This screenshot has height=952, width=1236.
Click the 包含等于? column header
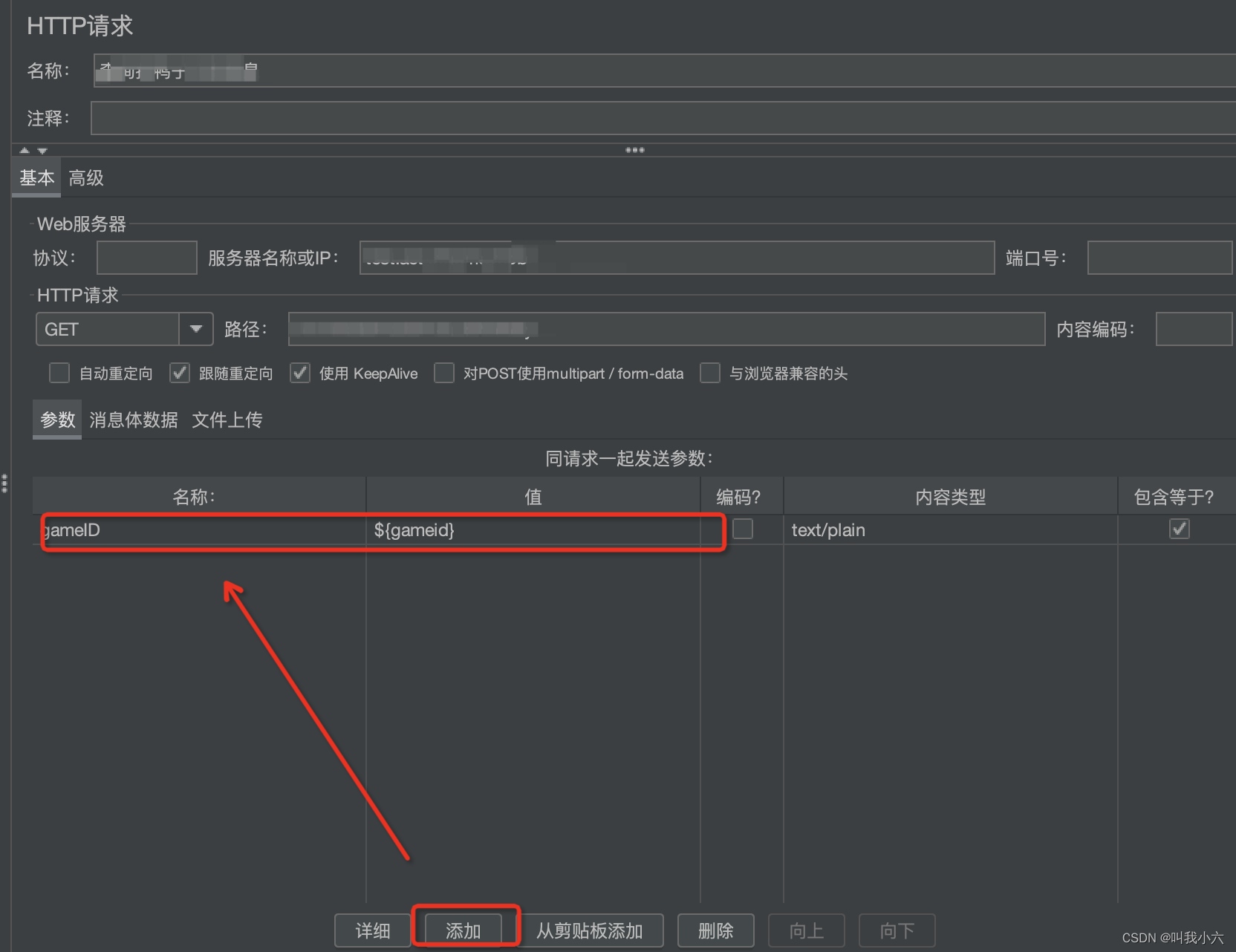[1177, 496]
